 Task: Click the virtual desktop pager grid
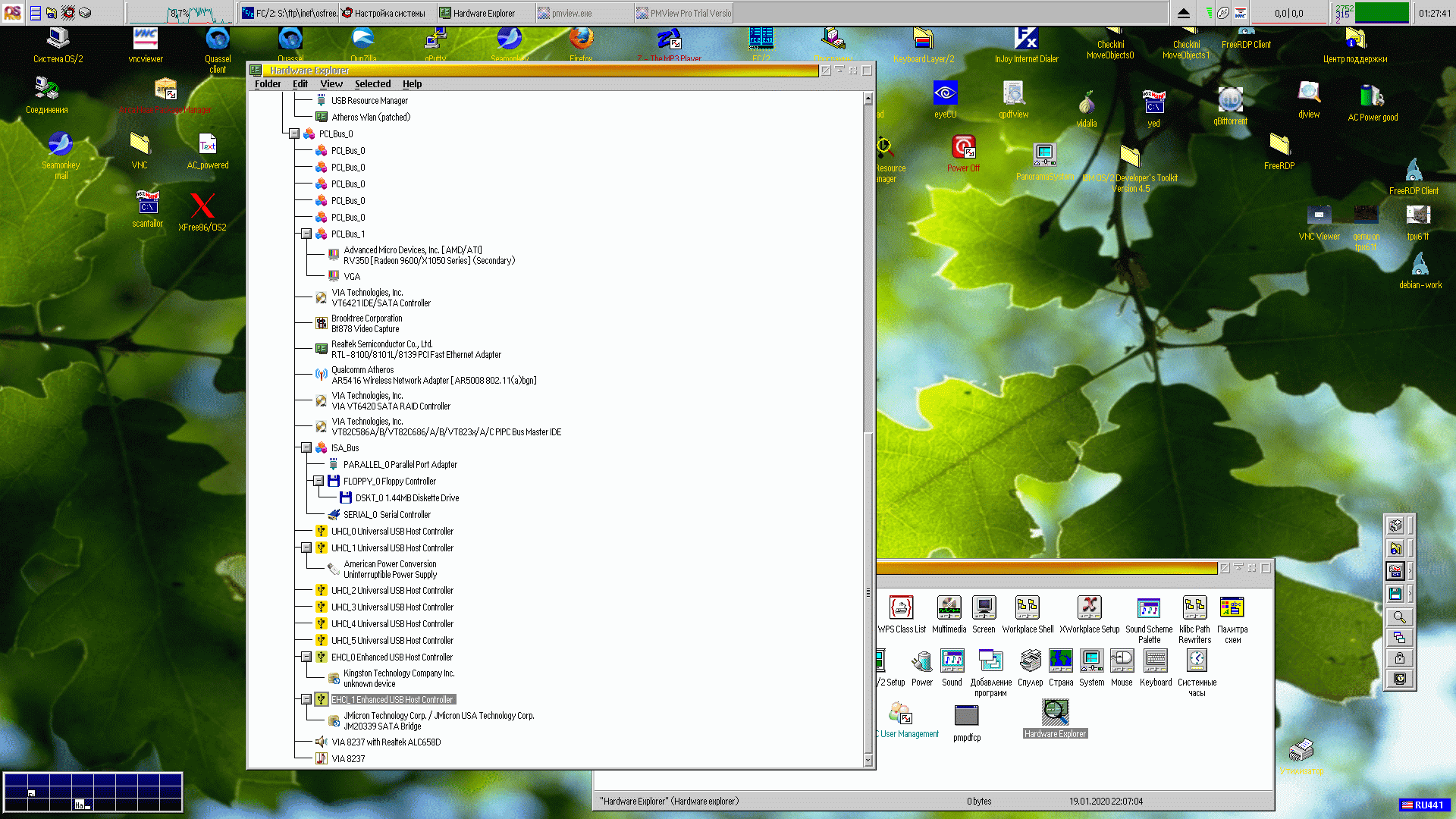coord(93,792)
